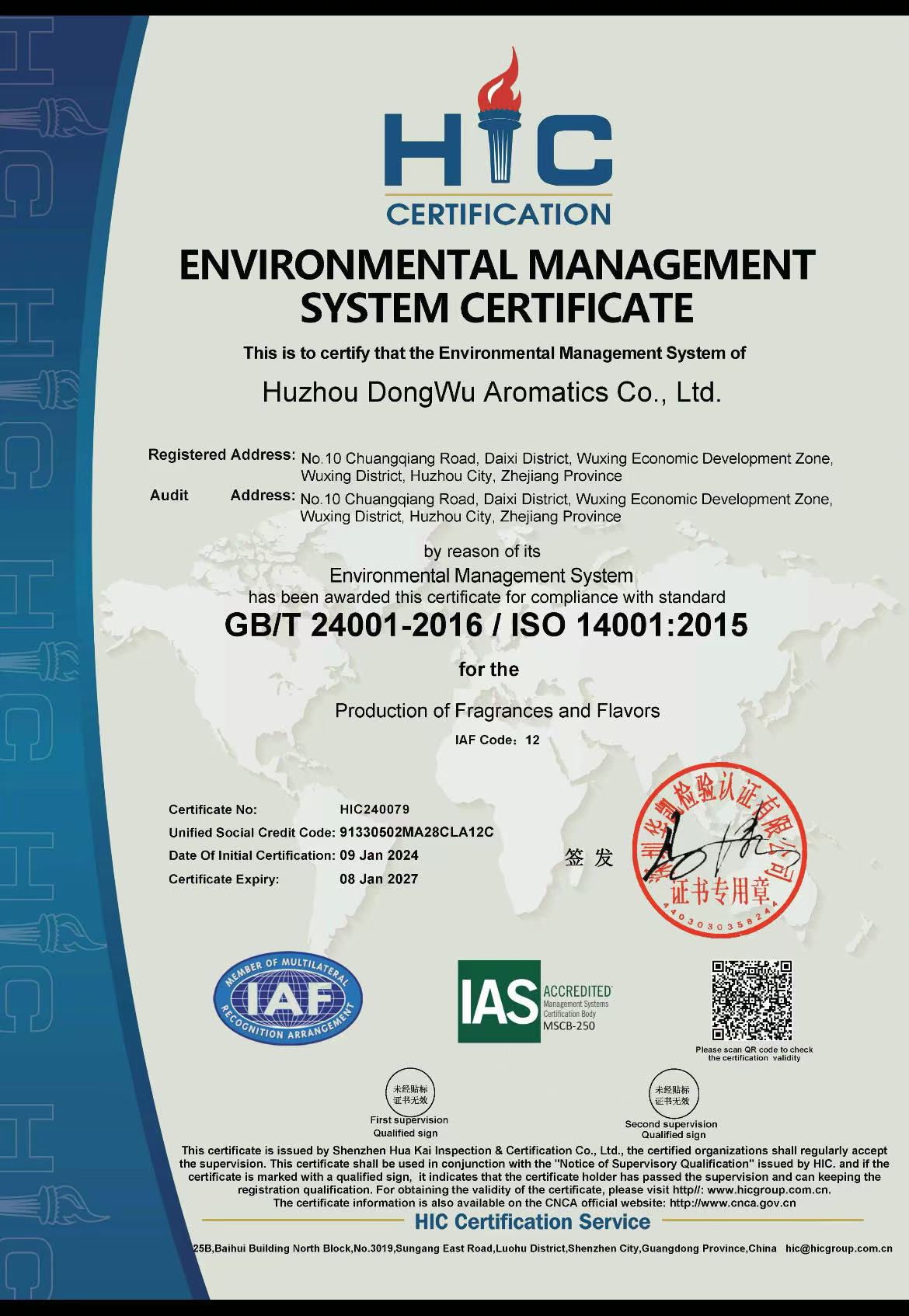Click 'by reason of its' line
The image size is (909, 1316).
point(482,552)
